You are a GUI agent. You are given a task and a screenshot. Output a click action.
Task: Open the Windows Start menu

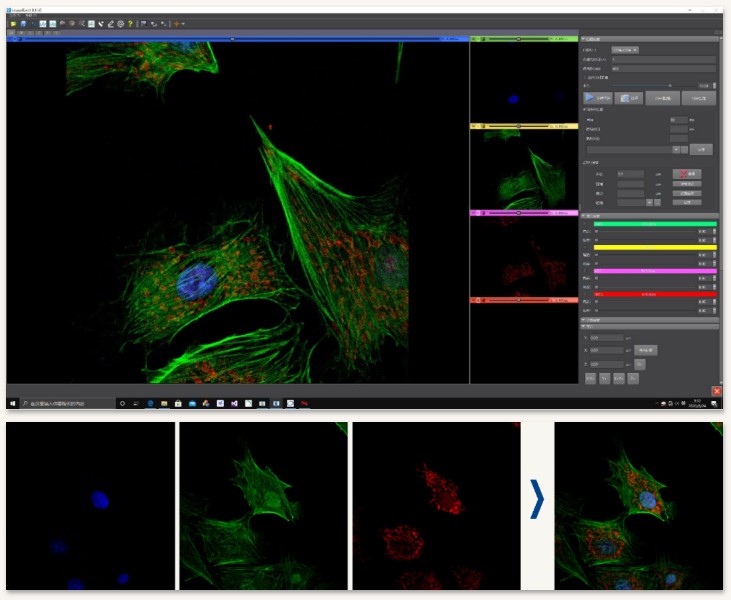(x=13, y=403)
